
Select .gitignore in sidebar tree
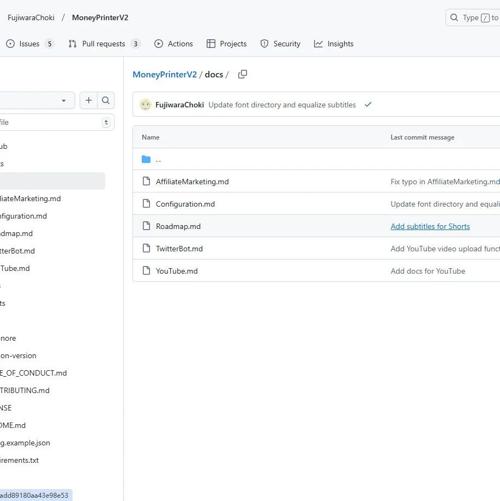(8, 338)
